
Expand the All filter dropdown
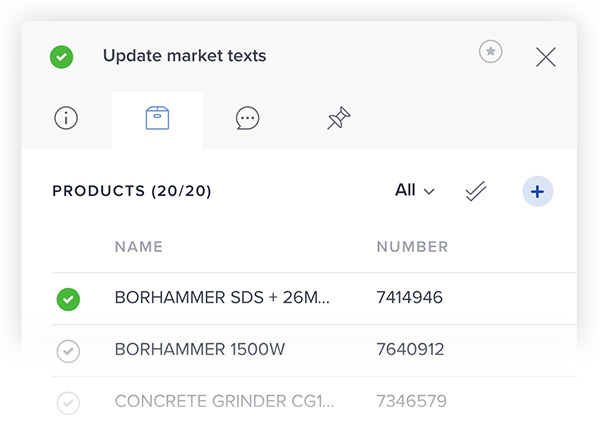415,190
